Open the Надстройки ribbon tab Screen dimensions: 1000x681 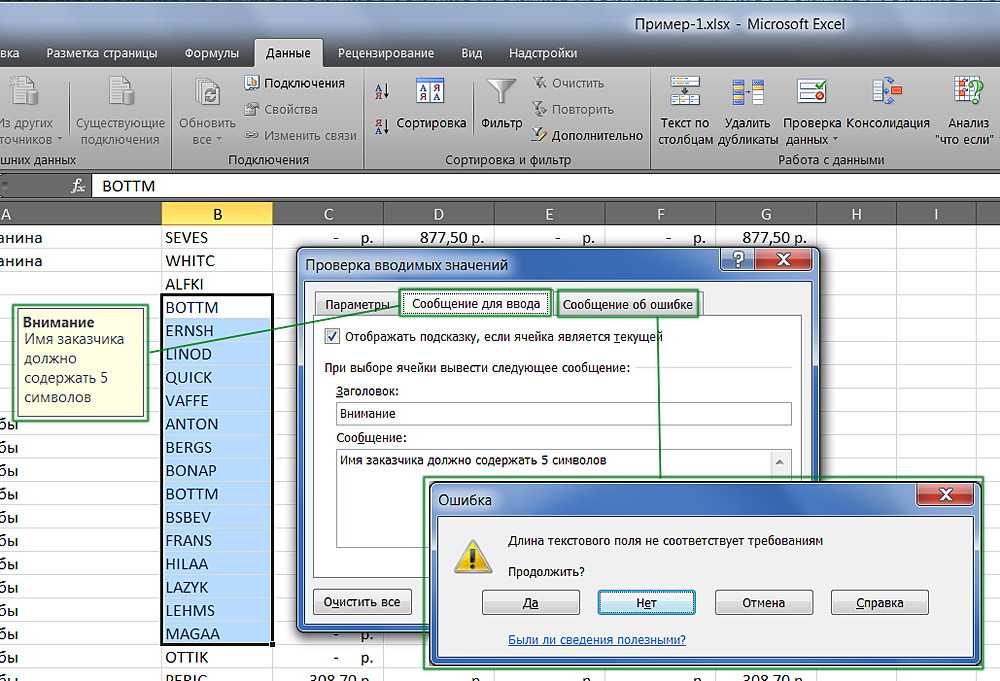[x=543, y=53]
